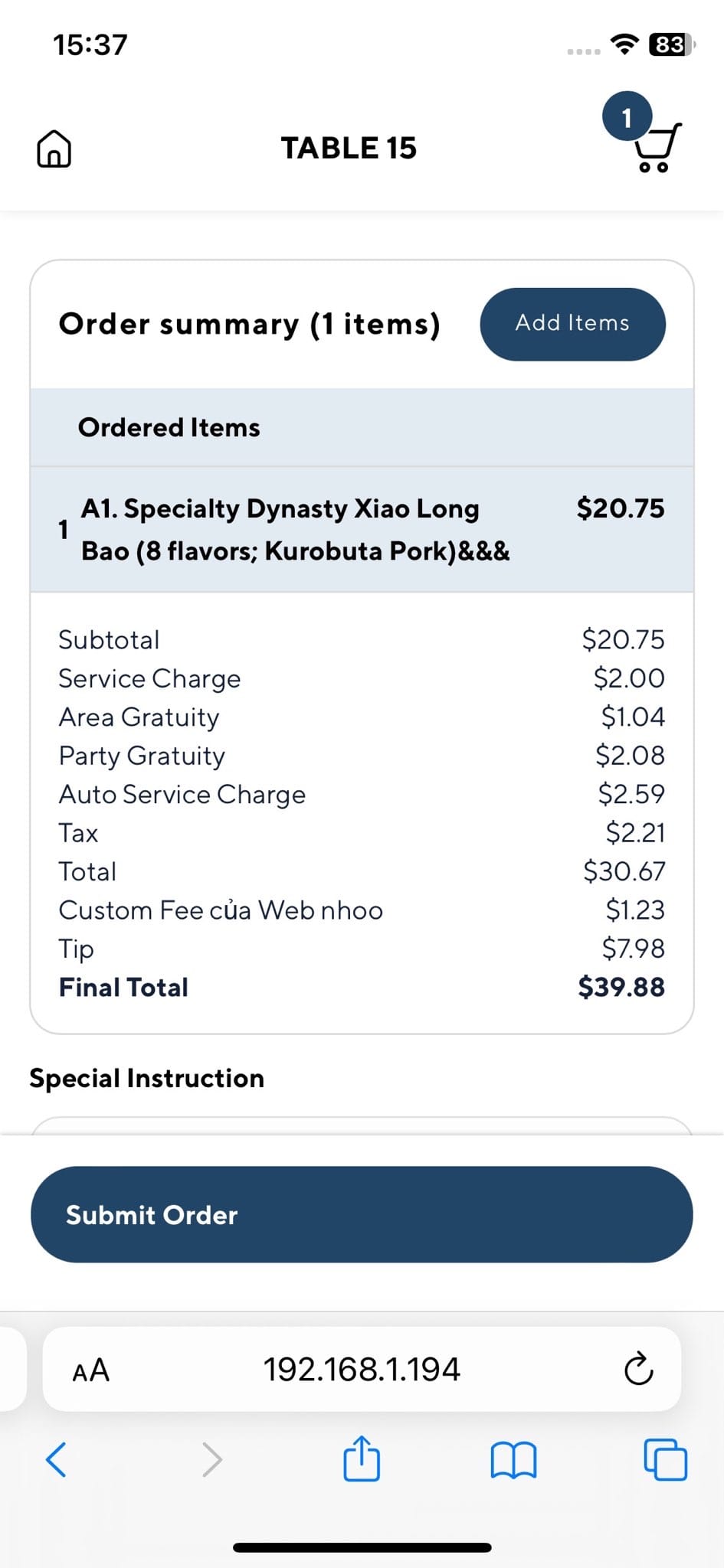Submit the order
The image size is (724, 1568).
[362, 1214]
